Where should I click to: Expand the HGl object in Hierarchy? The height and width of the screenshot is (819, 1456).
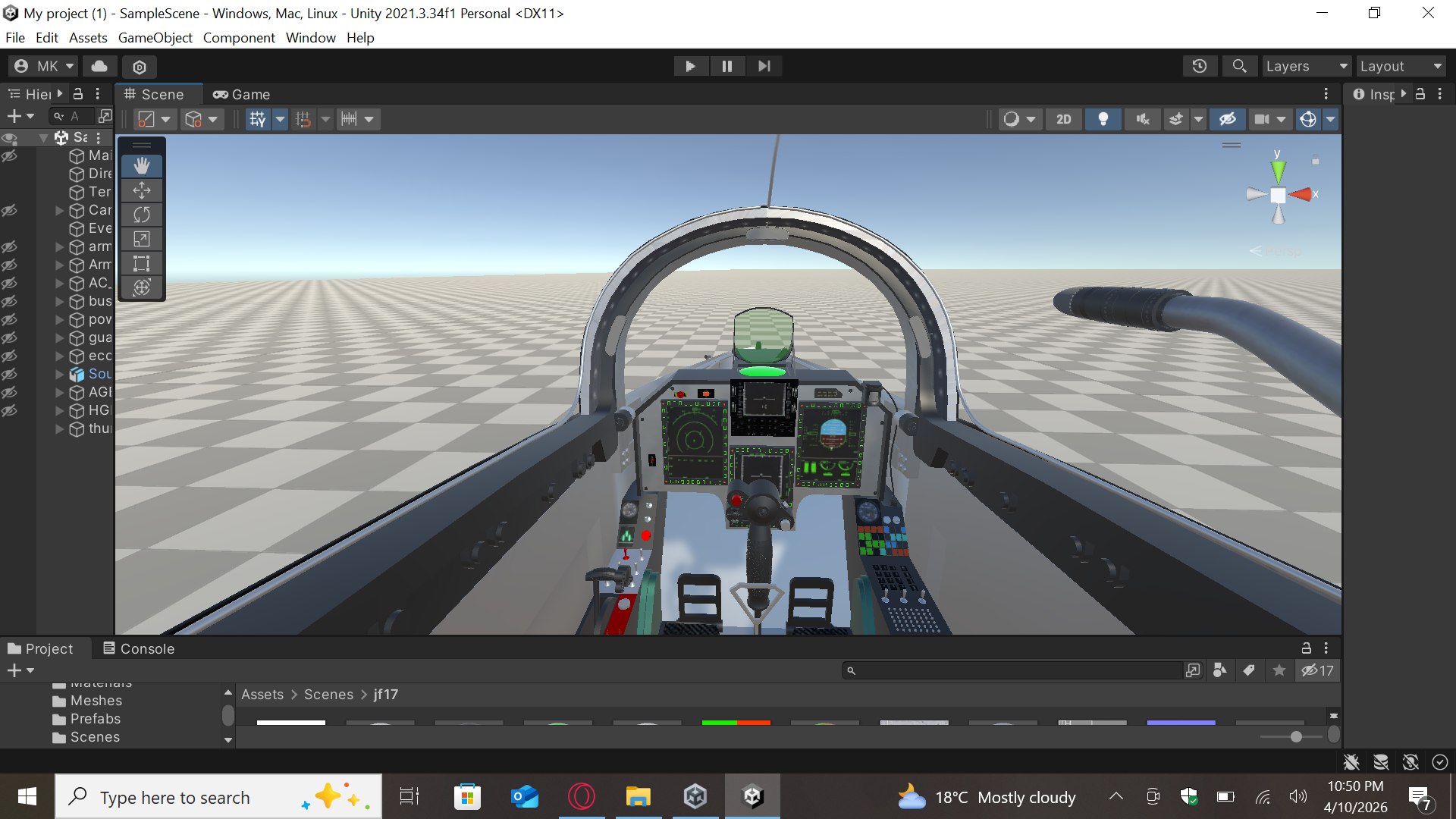[x=59, y=410]
